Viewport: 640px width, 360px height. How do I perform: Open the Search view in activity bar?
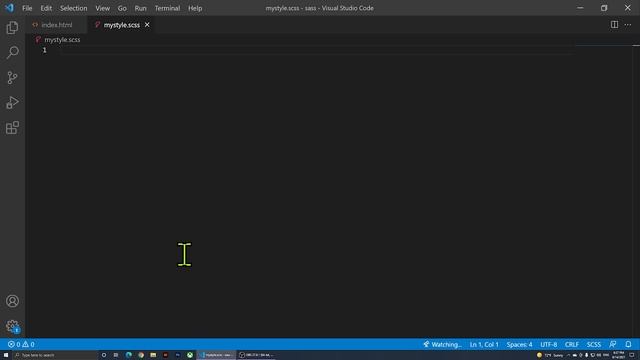click(12, 52)
